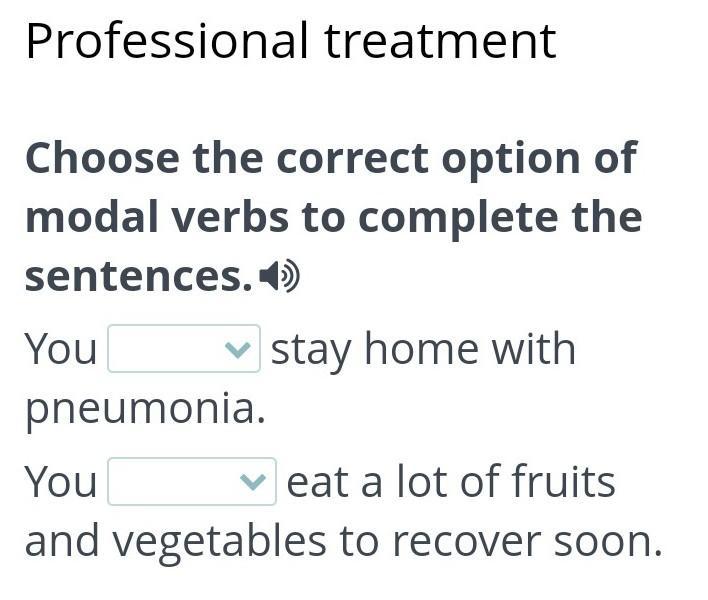The image size is (708, 600).
Task: Click the chevron arrow in the second sentence dropdown
Action: tap(253, 483)
